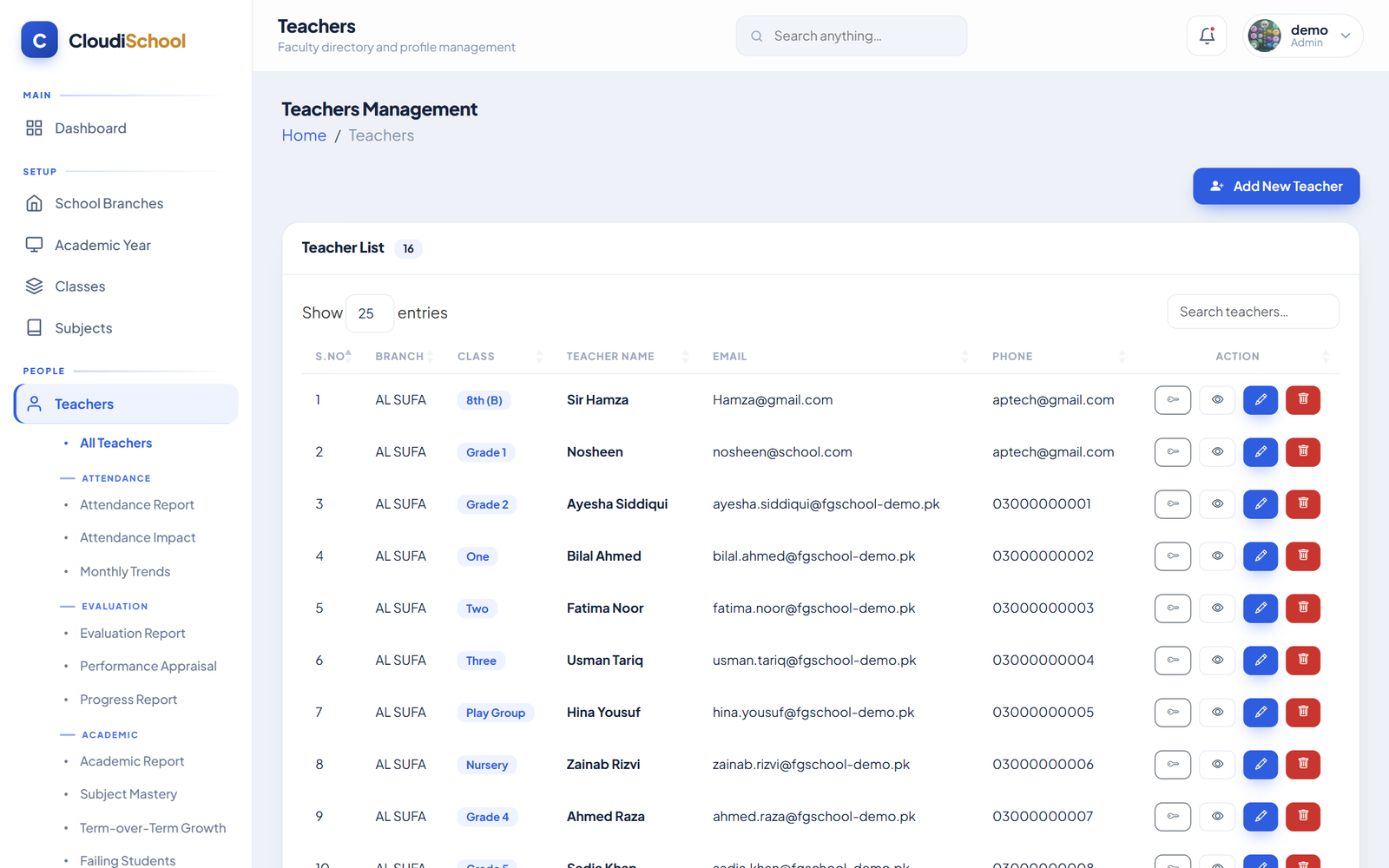Sort table by Email column header
Viewport: 1389px width, 868px height.
(x=839, y=357)
